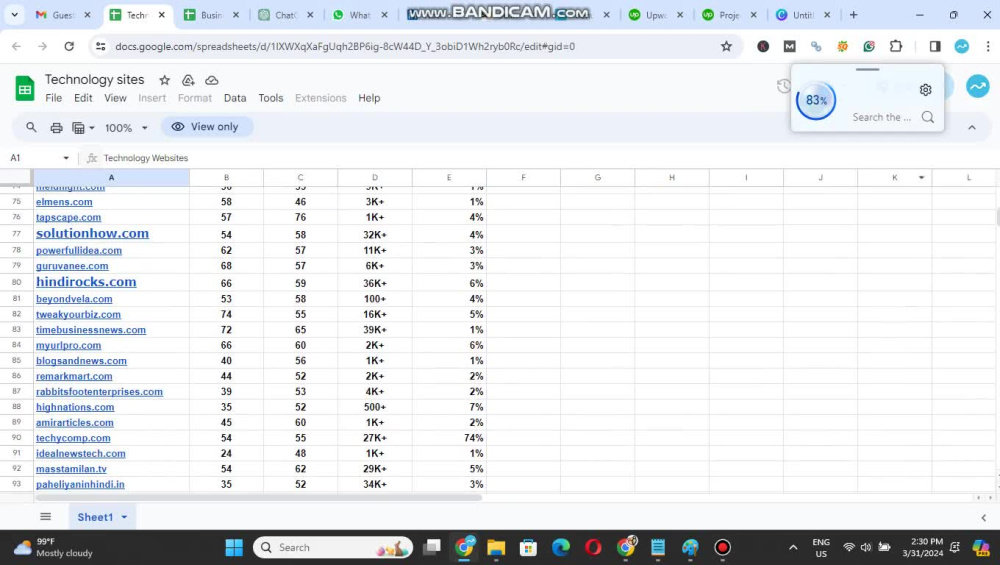Check the cloud document status icon

tap(212, 80)
